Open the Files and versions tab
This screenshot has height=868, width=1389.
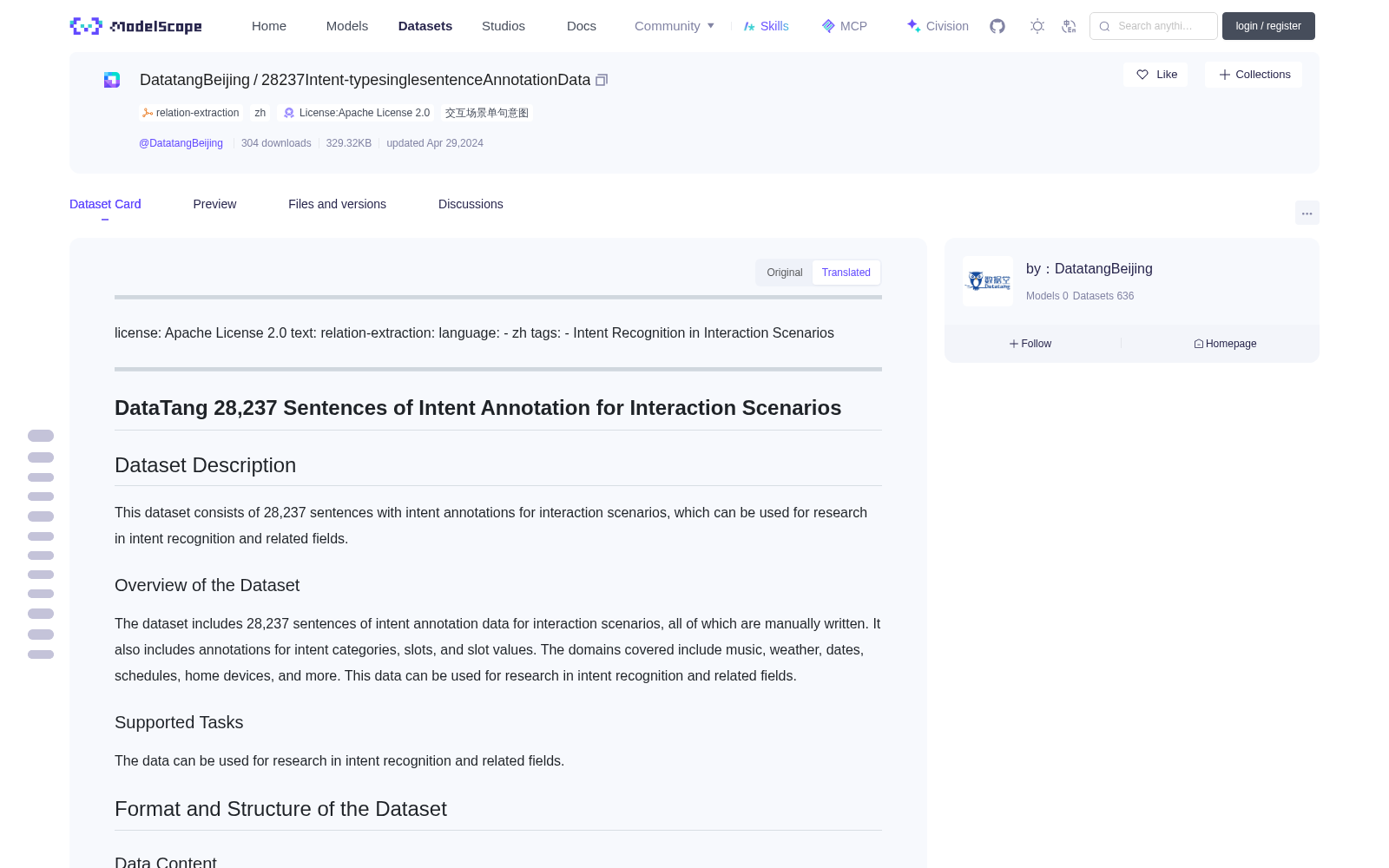point(337,204)
